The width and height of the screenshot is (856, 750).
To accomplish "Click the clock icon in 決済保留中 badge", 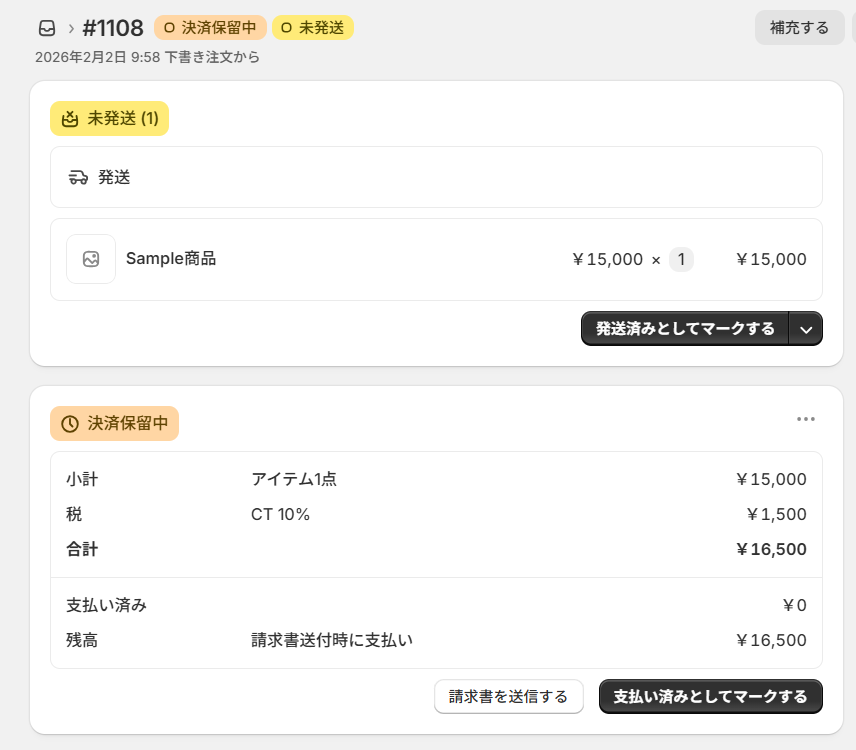I will point(70,424).
